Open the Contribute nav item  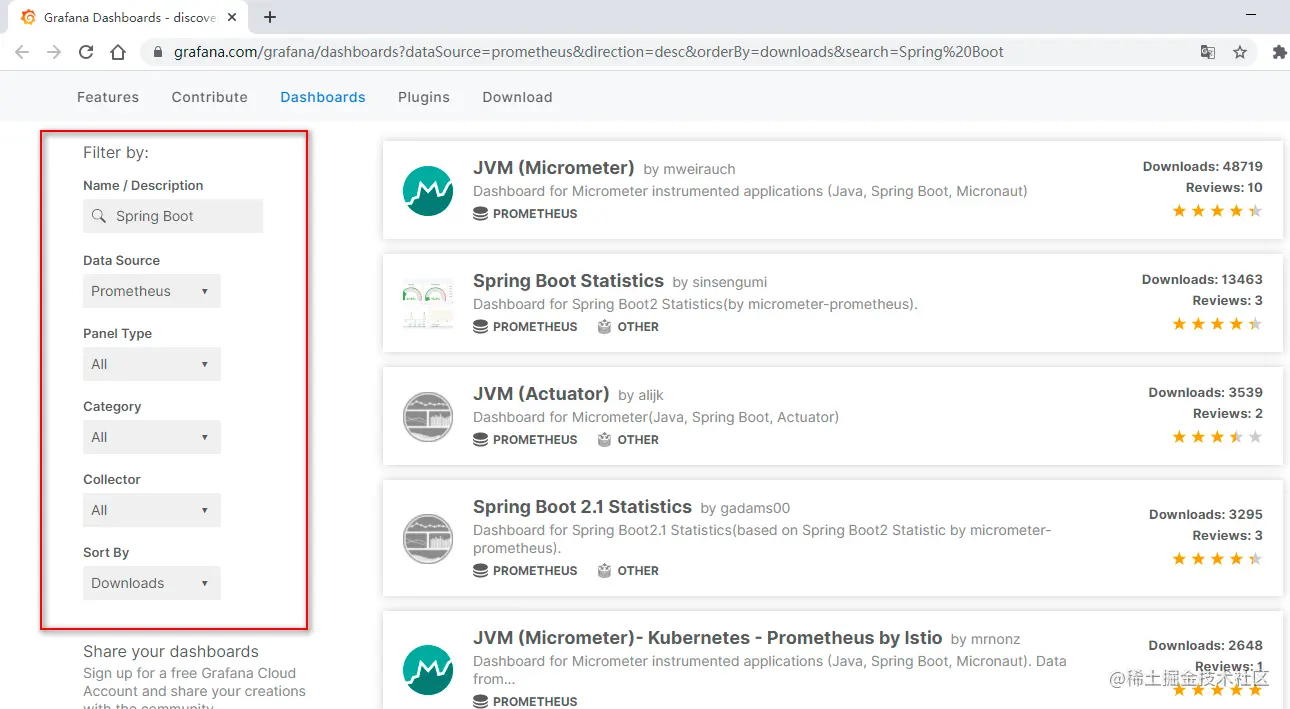pyautogui.click(x=209, y=97)
